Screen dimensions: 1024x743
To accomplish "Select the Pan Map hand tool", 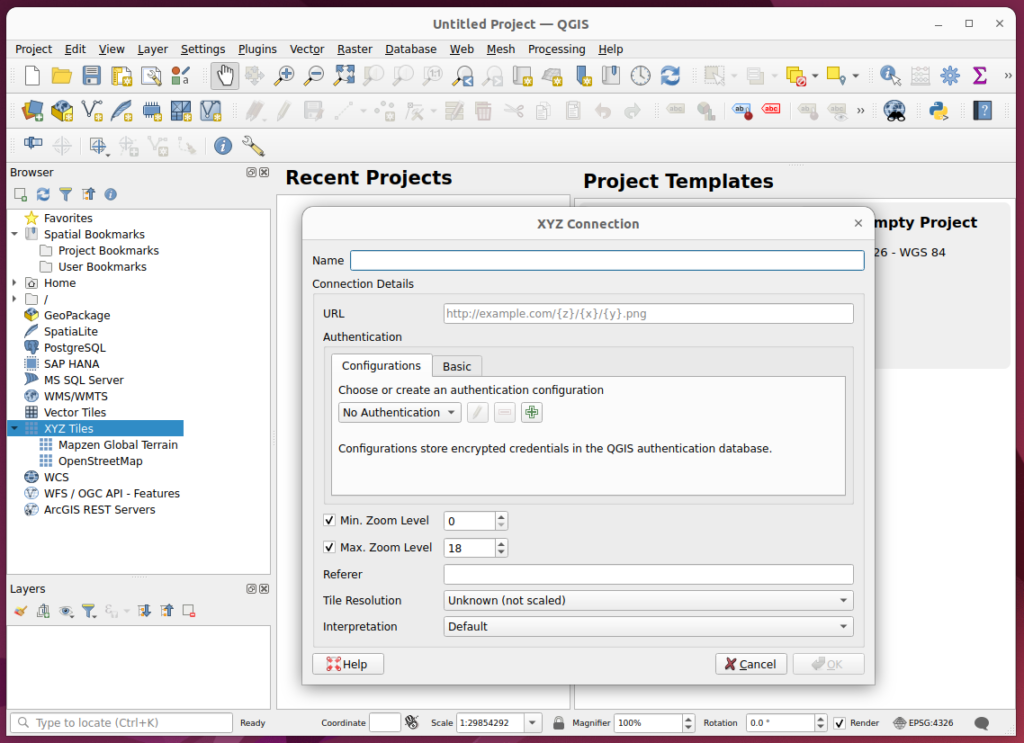I will 225,76.
